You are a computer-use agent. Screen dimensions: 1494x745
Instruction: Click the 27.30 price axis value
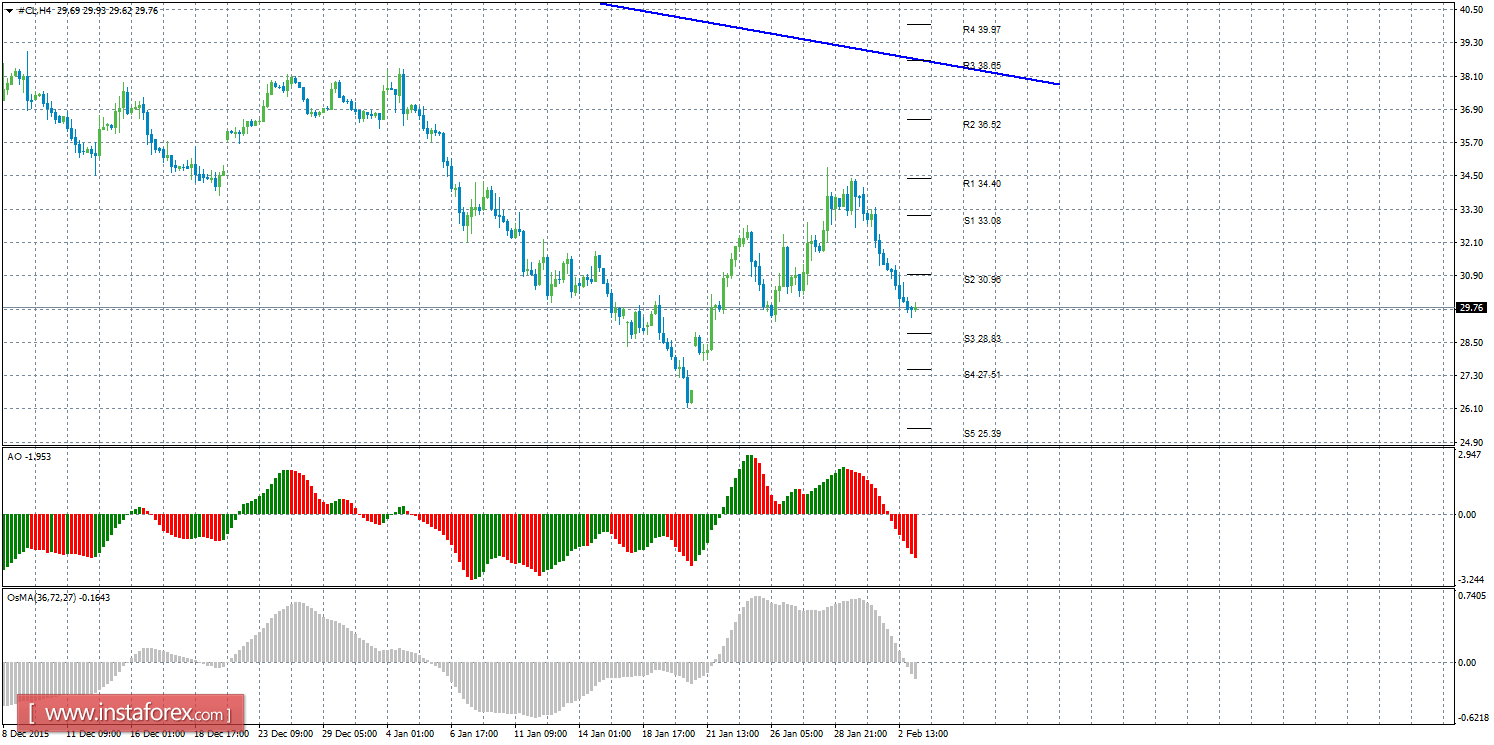pyautogui.click(x=1471, y=375)
